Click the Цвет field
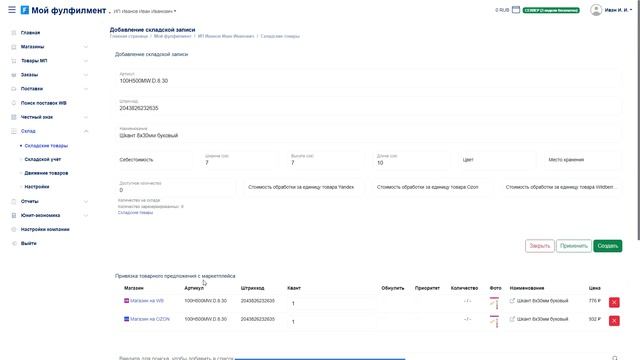This screenshot has height=360, width=640. coord(497,160)
